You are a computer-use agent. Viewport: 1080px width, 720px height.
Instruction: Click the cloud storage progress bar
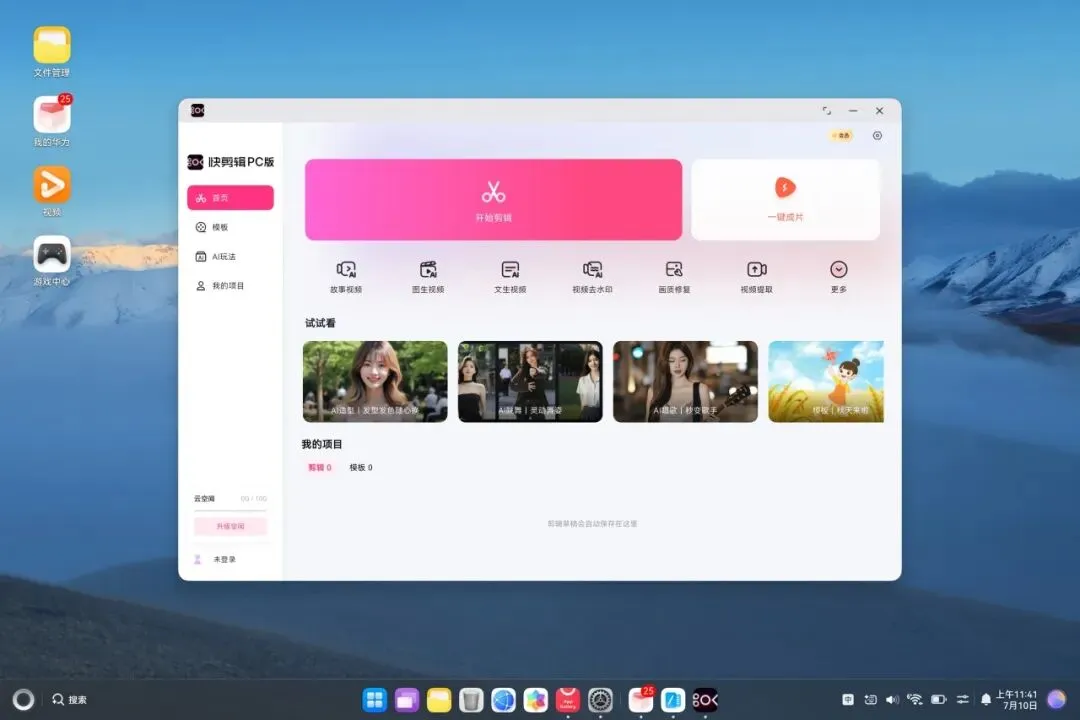[230, 511]
